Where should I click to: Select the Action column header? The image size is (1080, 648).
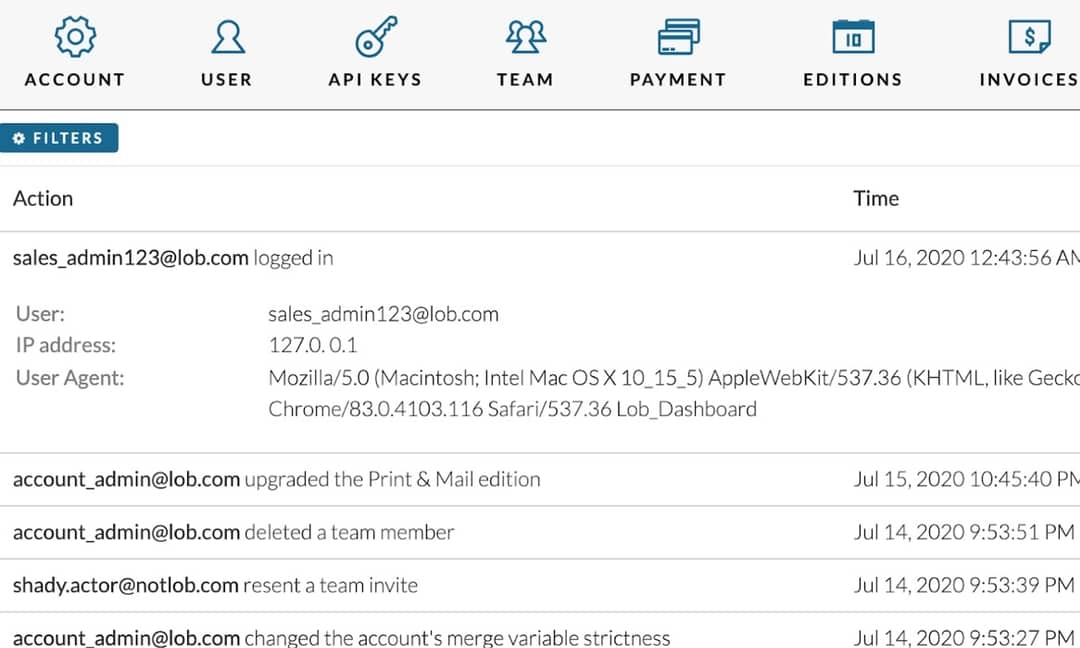43,198
